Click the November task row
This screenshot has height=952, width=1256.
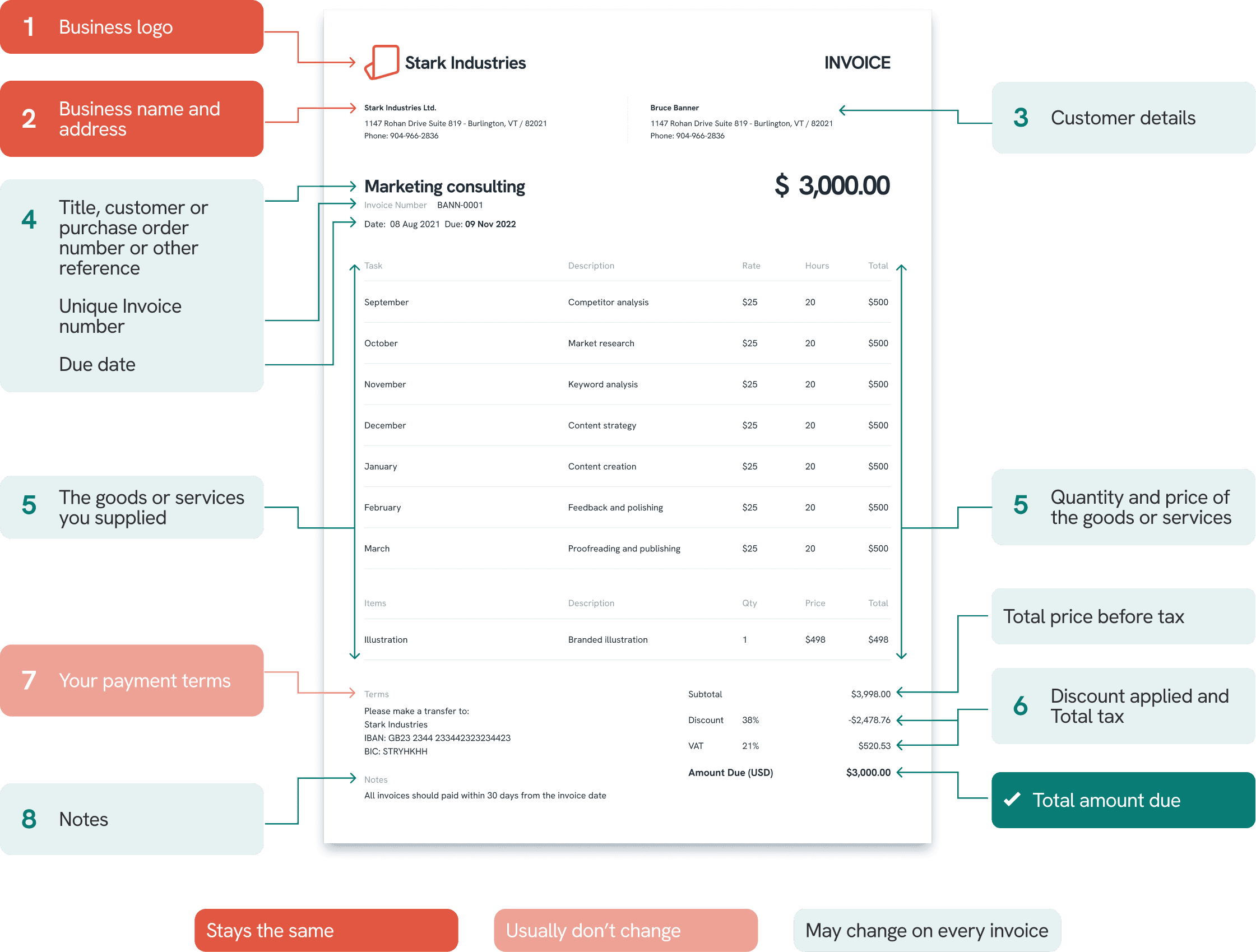tap(627, 384)
